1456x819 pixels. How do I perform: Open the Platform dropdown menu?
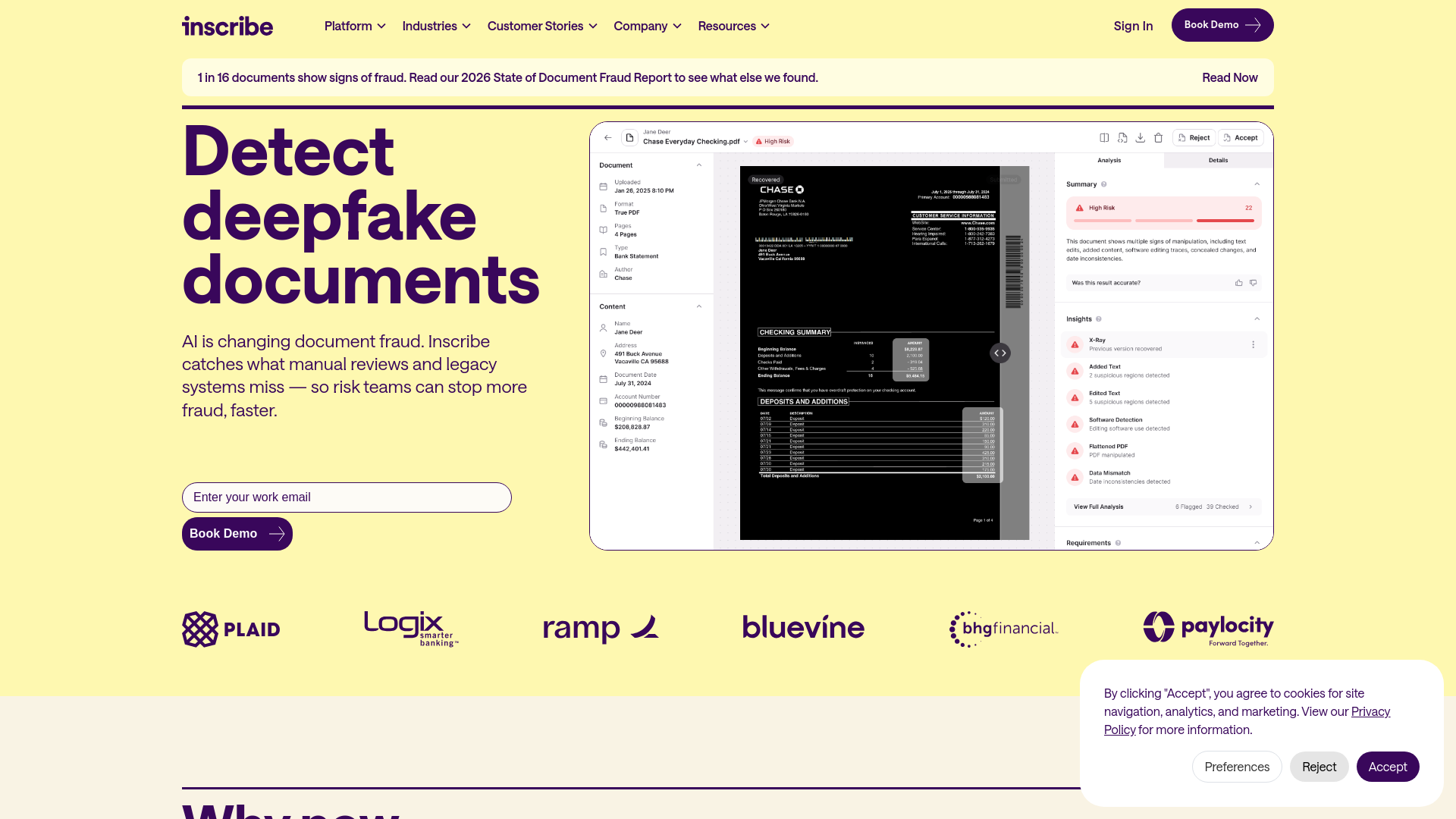355,26
